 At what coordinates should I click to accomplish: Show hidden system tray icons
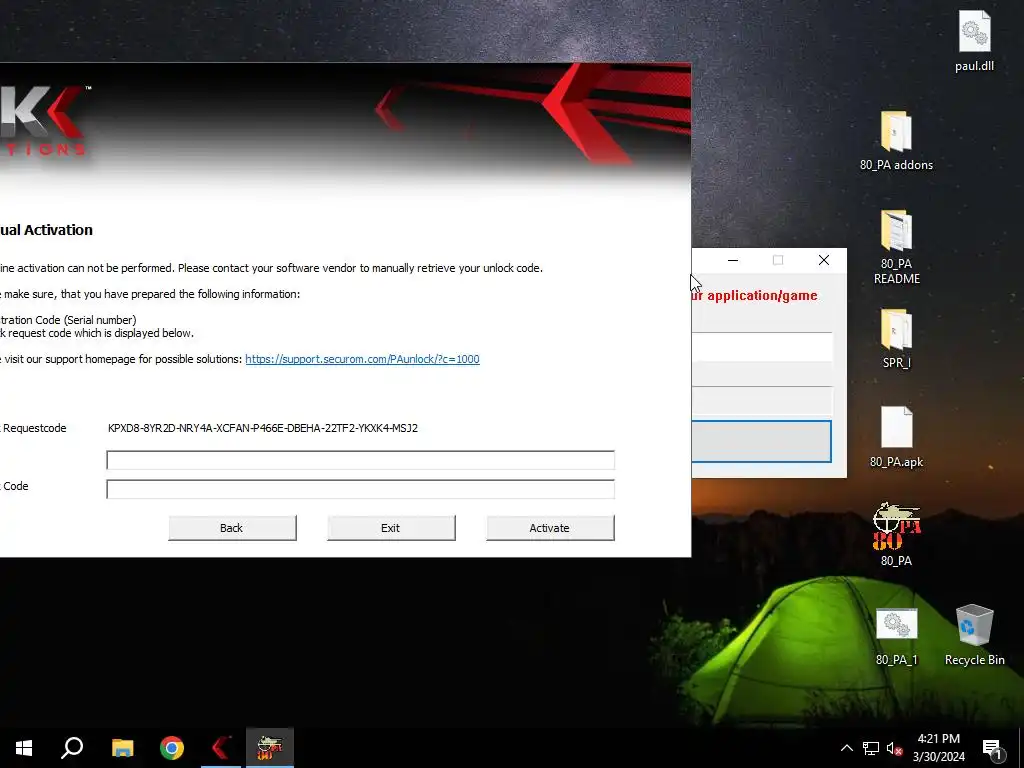tap(846, 748)
